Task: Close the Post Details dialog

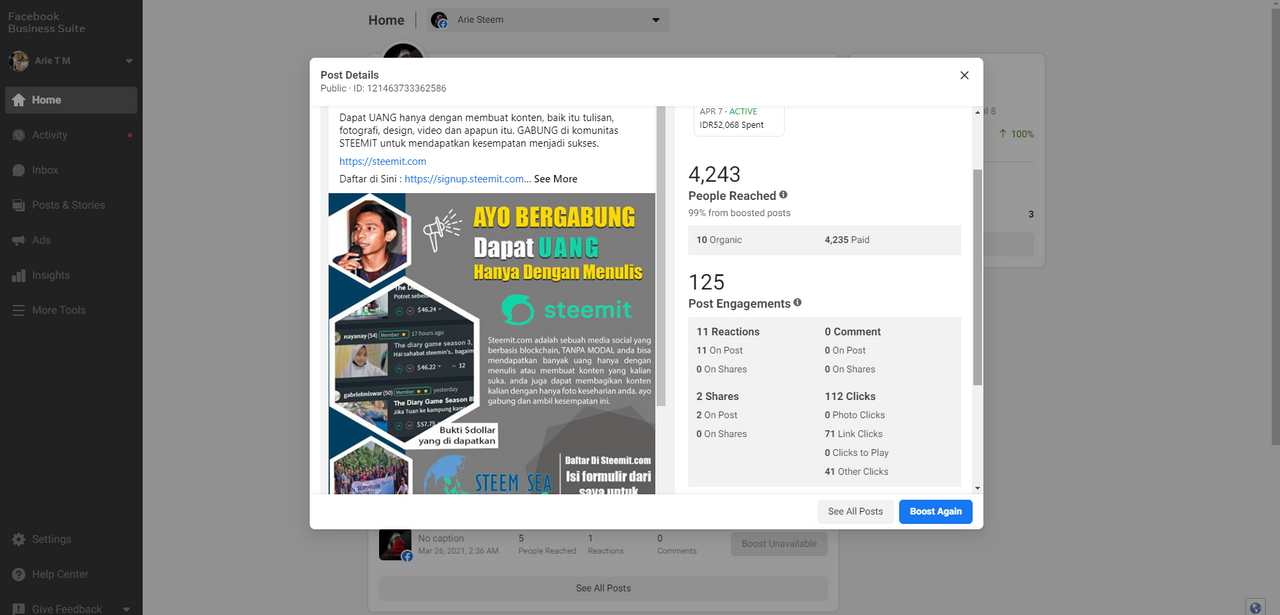Action: 964,75
